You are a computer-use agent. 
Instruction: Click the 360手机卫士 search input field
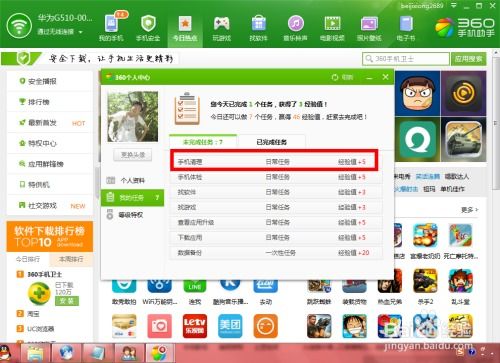[x=406, y=59]
